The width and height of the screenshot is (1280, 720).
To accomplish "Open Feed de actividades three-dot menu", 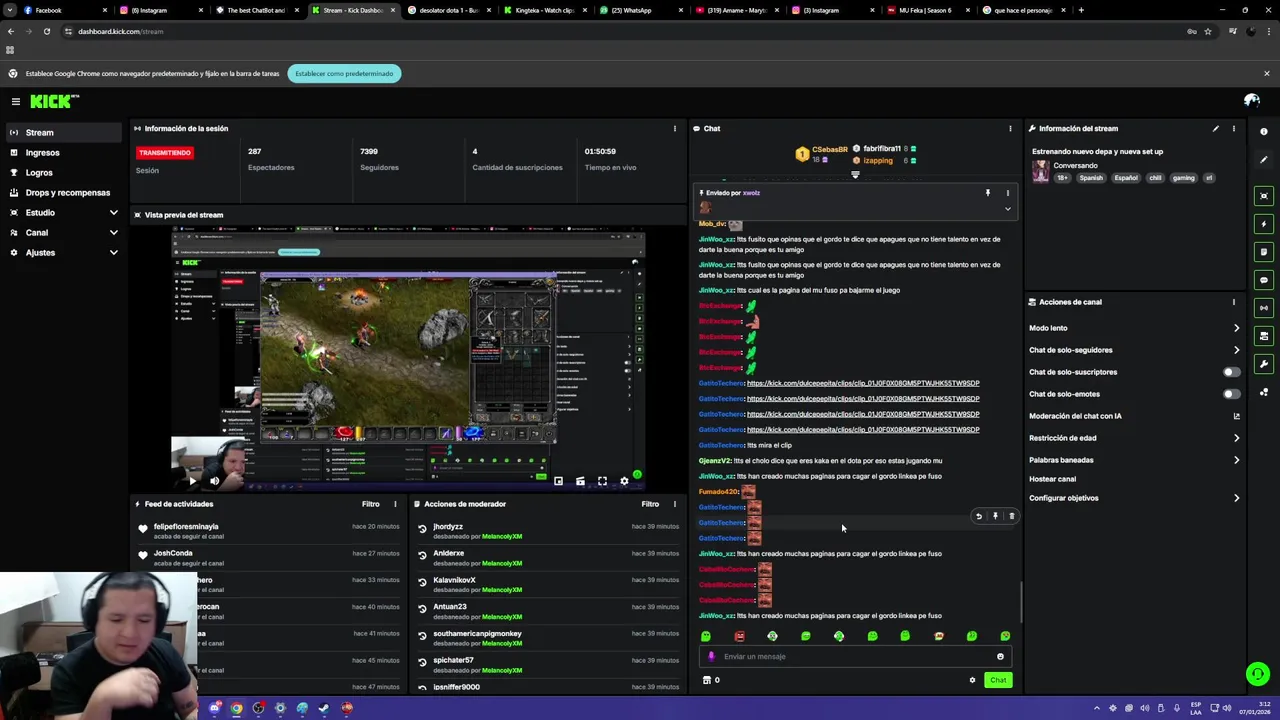I will [395, 504].
